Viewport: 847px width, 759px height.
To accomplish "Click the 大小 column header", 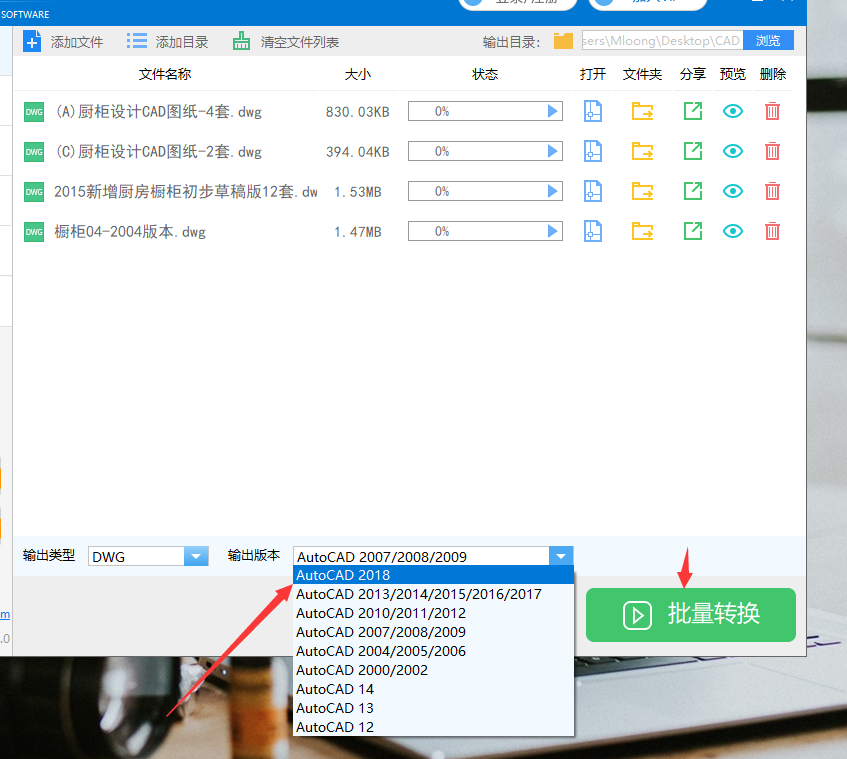I will [358, 74].
